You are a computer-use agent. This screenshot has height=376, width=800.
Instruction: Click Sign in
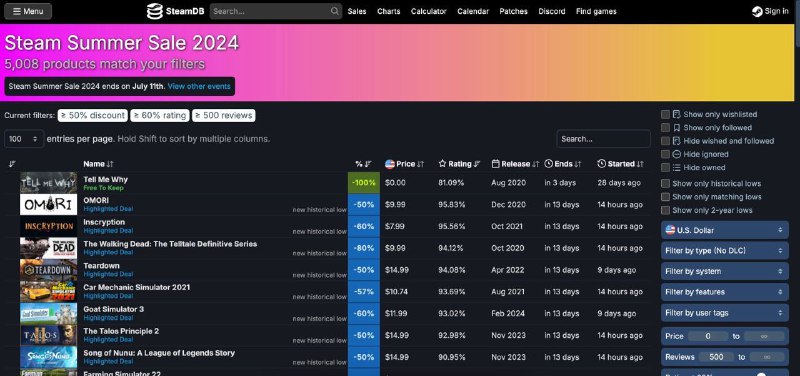point(777,11)
